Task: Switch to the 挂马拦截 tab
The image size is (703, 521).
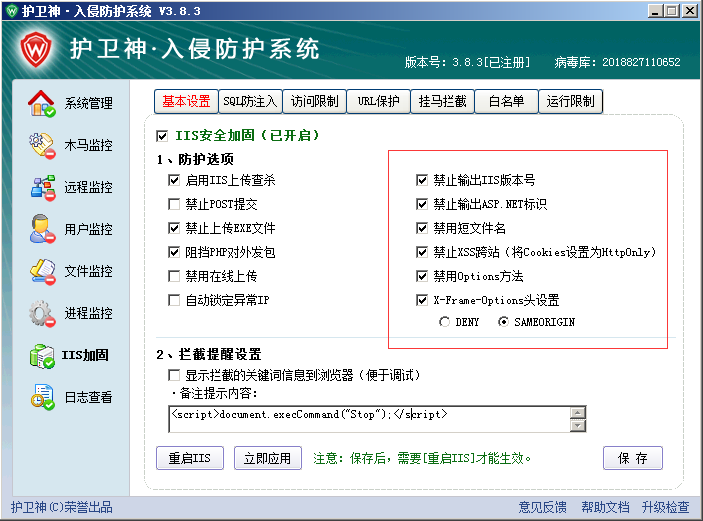Action: click(443, 102)
